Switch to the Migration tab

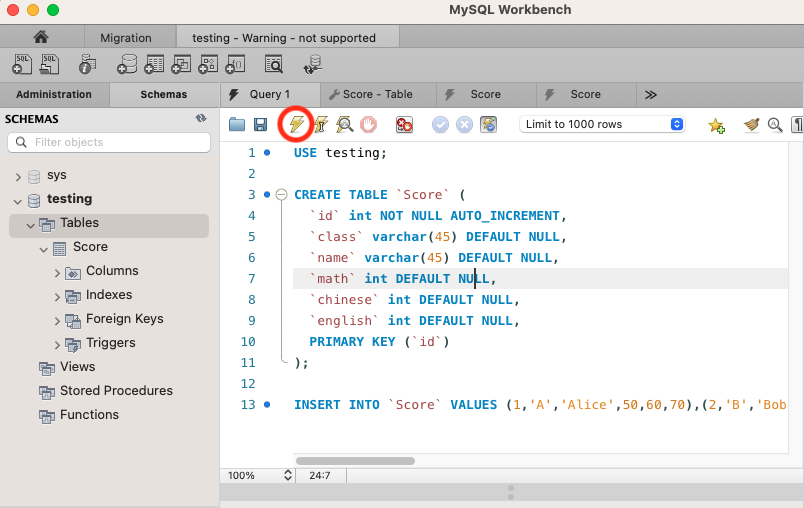[126, 38]
